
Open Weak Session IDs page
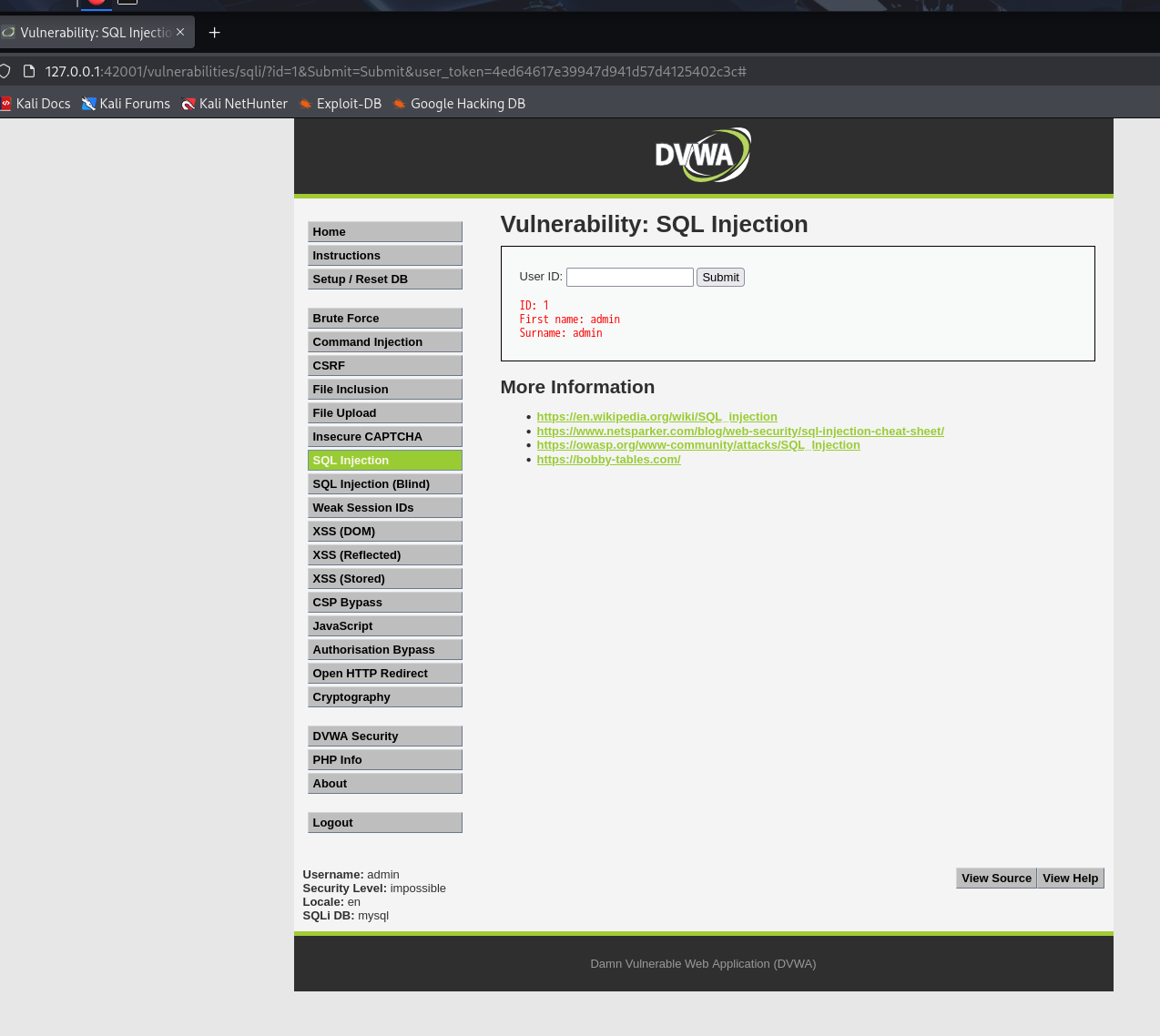click(x=385, y=507)
